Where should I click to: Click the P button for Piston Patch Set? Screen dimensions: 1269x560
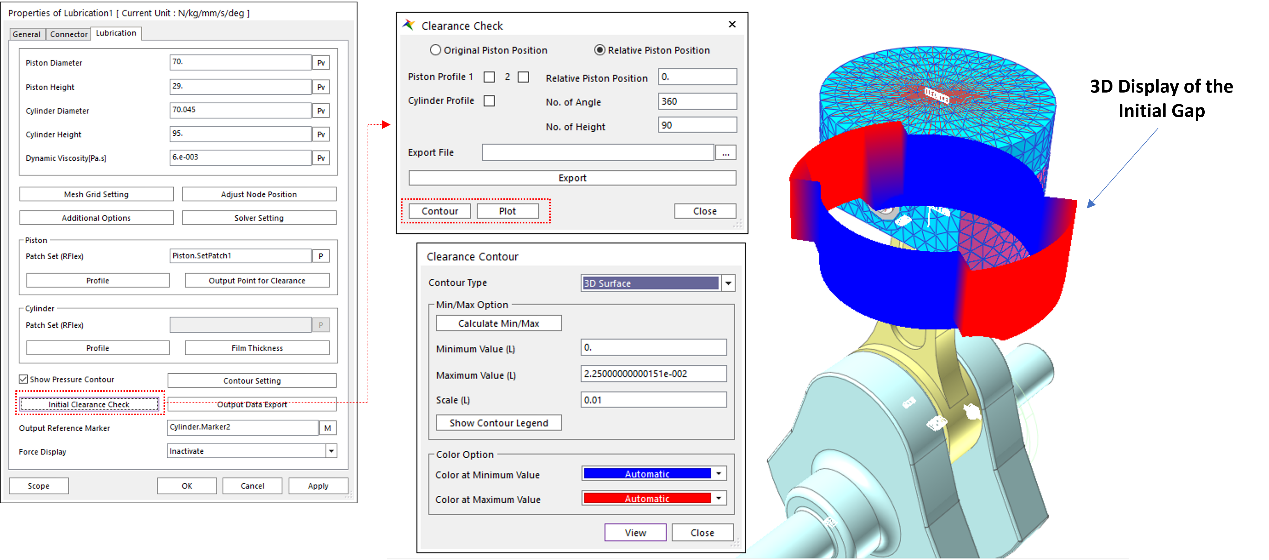(321, 256)
